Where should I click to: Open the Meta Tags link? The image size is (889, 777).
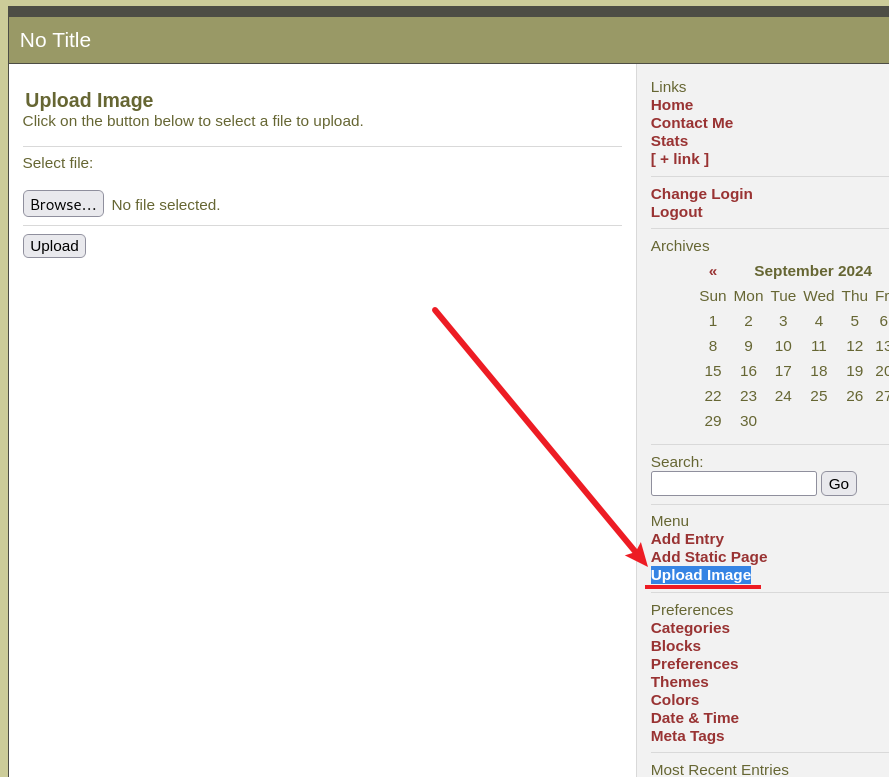[687, 736]
